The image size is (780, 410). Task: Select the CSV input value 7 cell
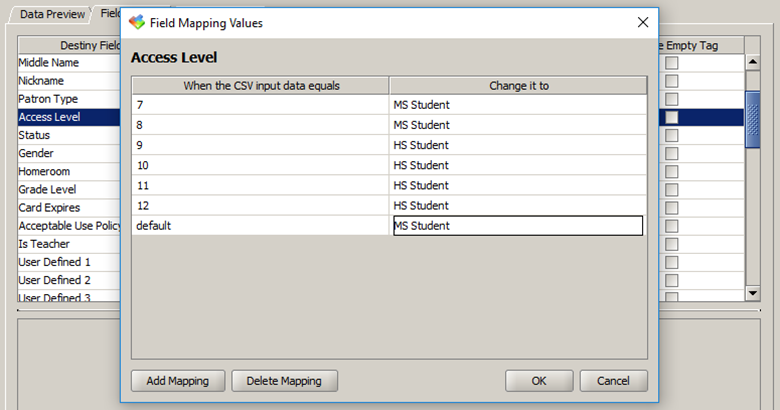pos(260,104)
